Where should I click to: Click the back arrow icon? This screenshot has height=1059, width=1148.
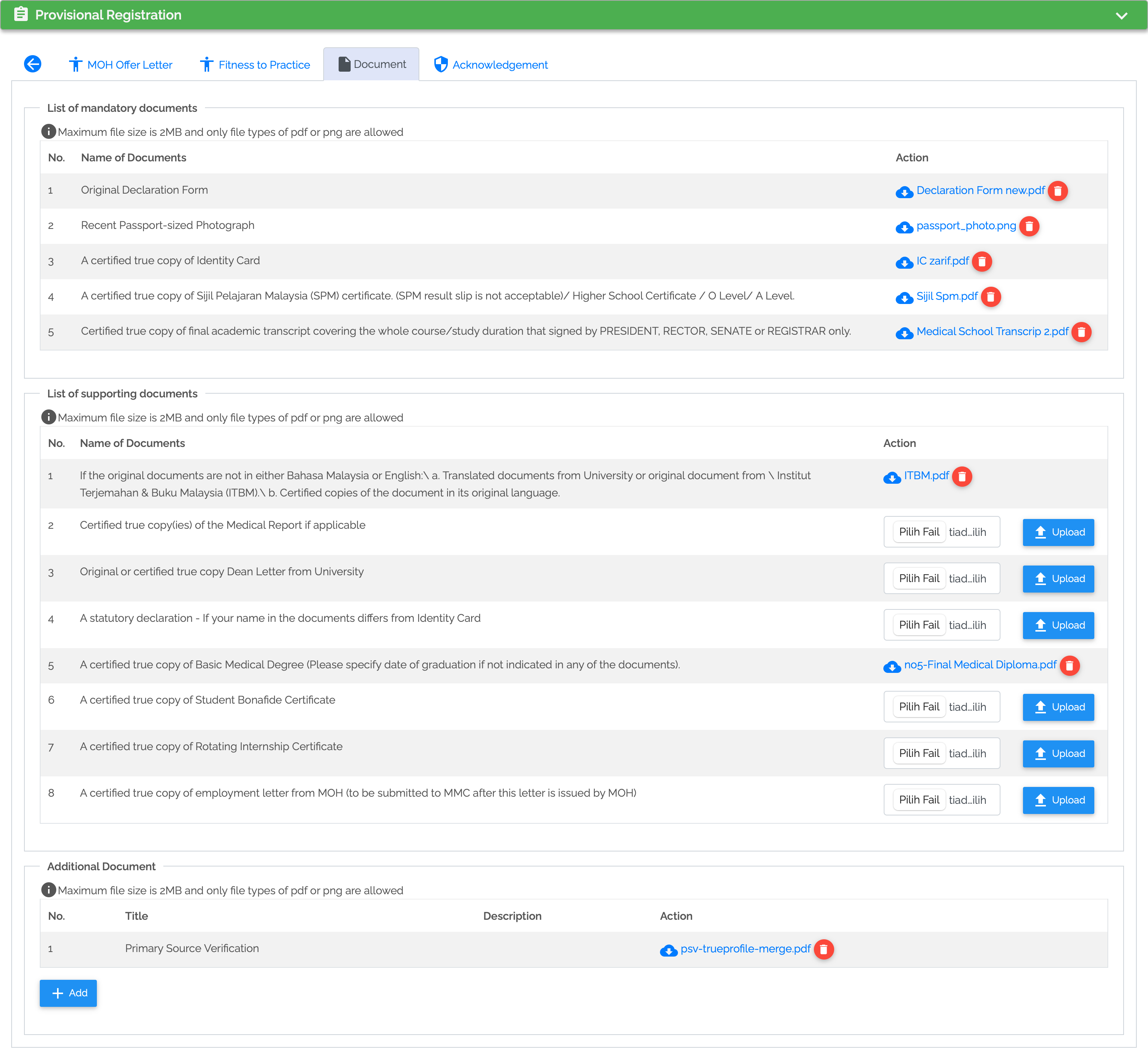click(x=33, y=64)
